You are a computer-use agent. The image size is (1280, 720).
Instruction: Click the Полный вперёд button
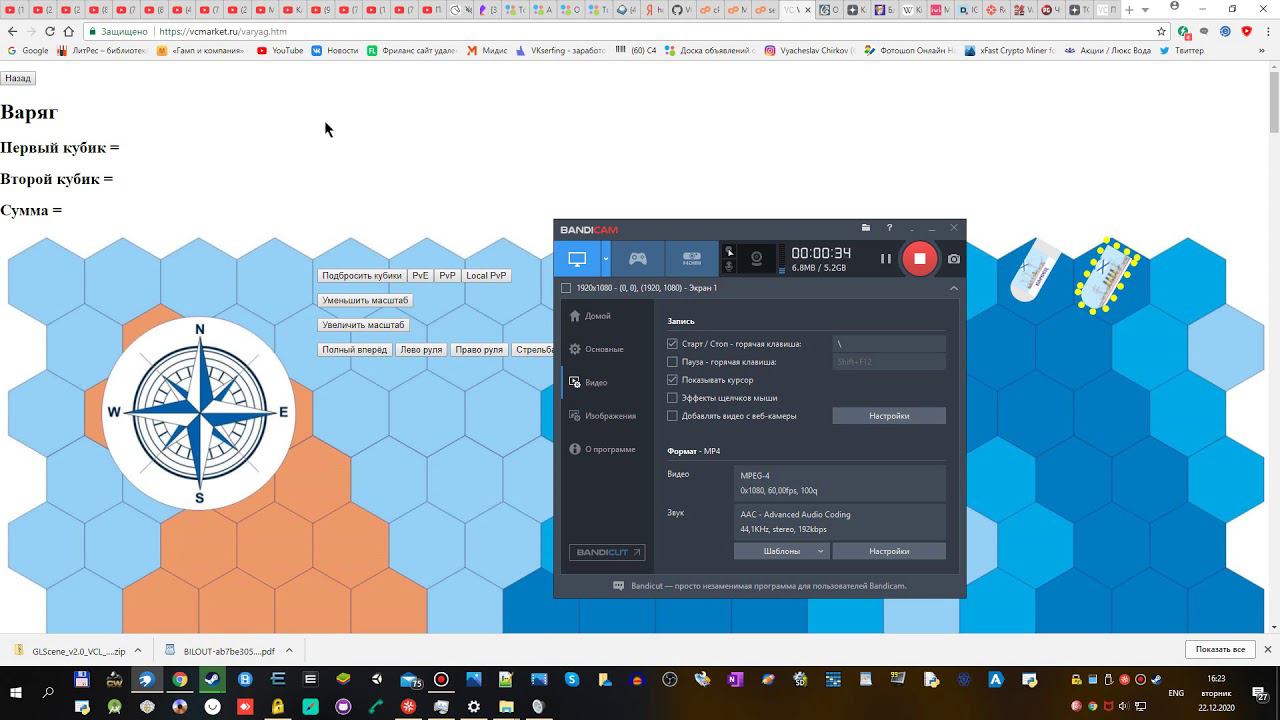(x=355, y=350)
